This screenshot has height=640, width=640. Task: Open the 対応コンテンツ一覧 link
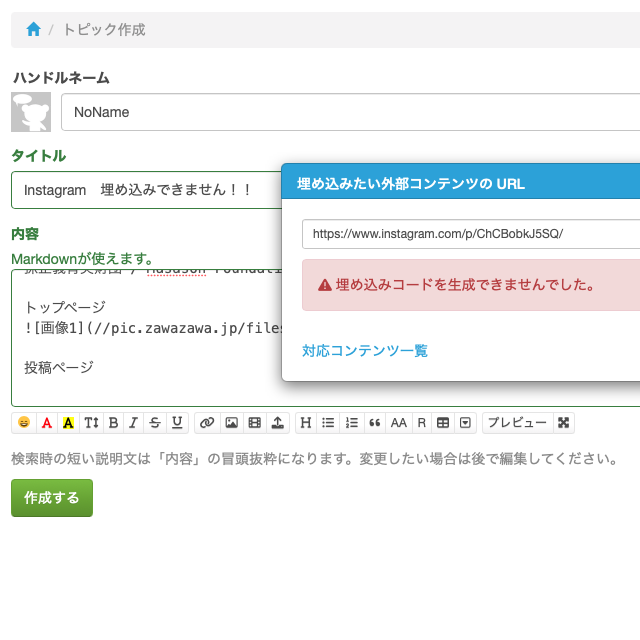[365, 351]
